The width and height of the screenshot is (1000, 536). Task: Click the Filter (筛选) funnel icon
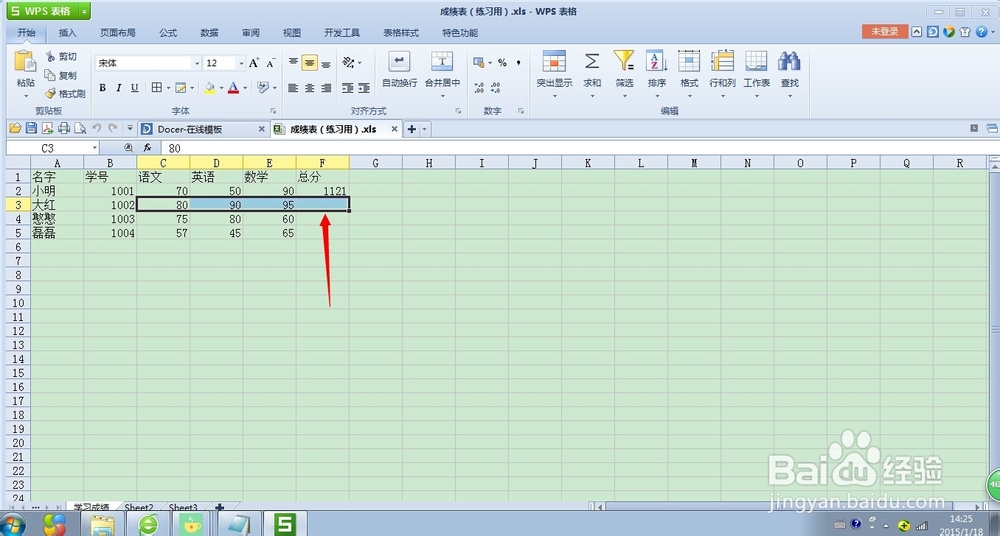coord(624,61)
